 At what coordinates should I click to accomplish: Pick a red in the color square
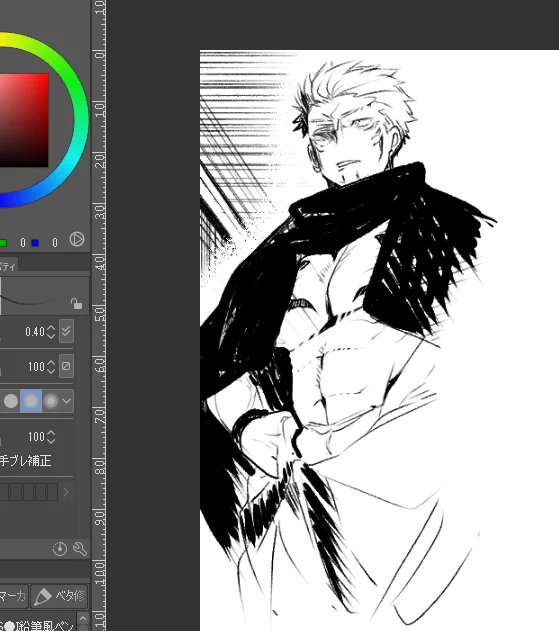[24, 120]
